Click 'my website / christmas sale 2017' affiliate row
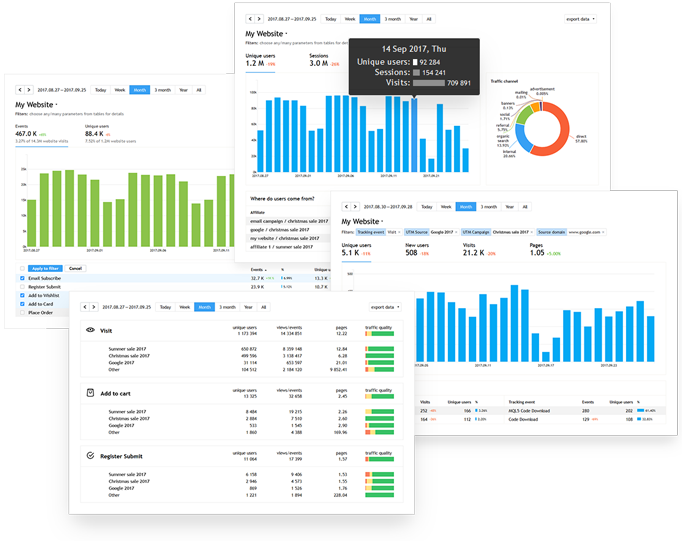The image size is (682, 541). tap(289, 238)
